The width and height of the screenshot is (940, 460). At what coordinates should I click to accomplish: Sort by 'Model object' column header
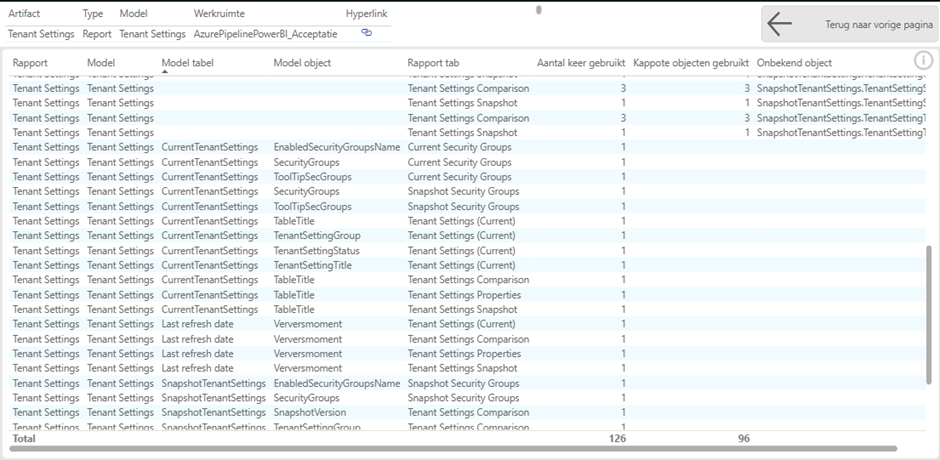click(302, 63)
